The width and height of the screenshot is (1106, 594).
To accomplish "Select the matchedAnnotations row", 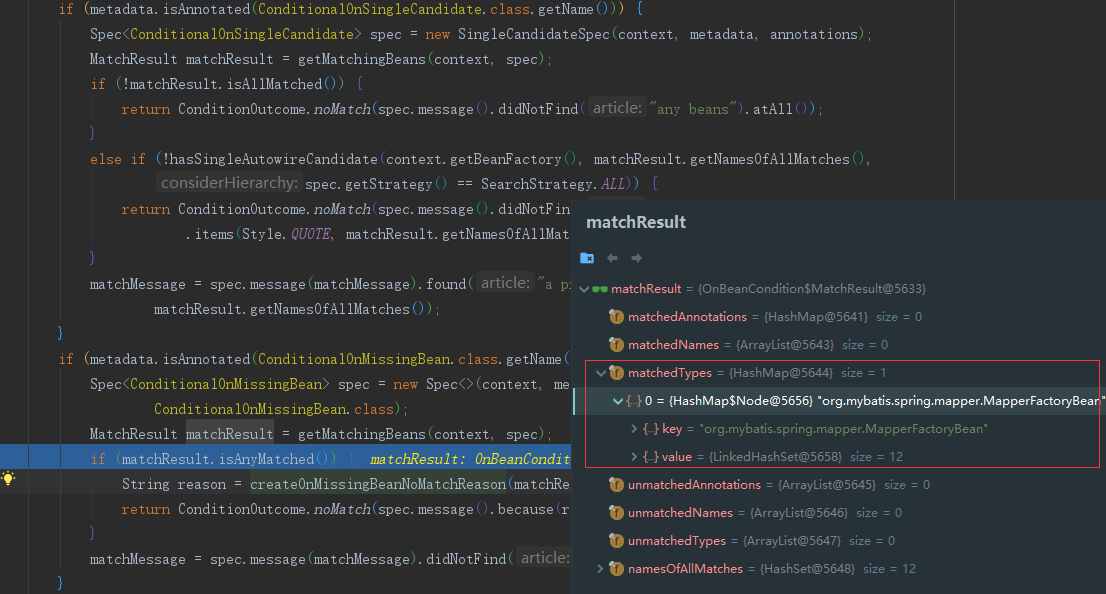I will point(839,317).
